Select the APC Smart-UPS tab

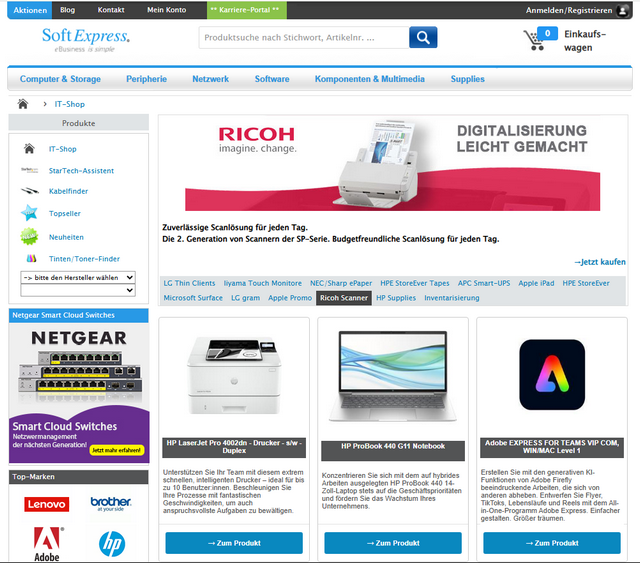pos(484,283)
